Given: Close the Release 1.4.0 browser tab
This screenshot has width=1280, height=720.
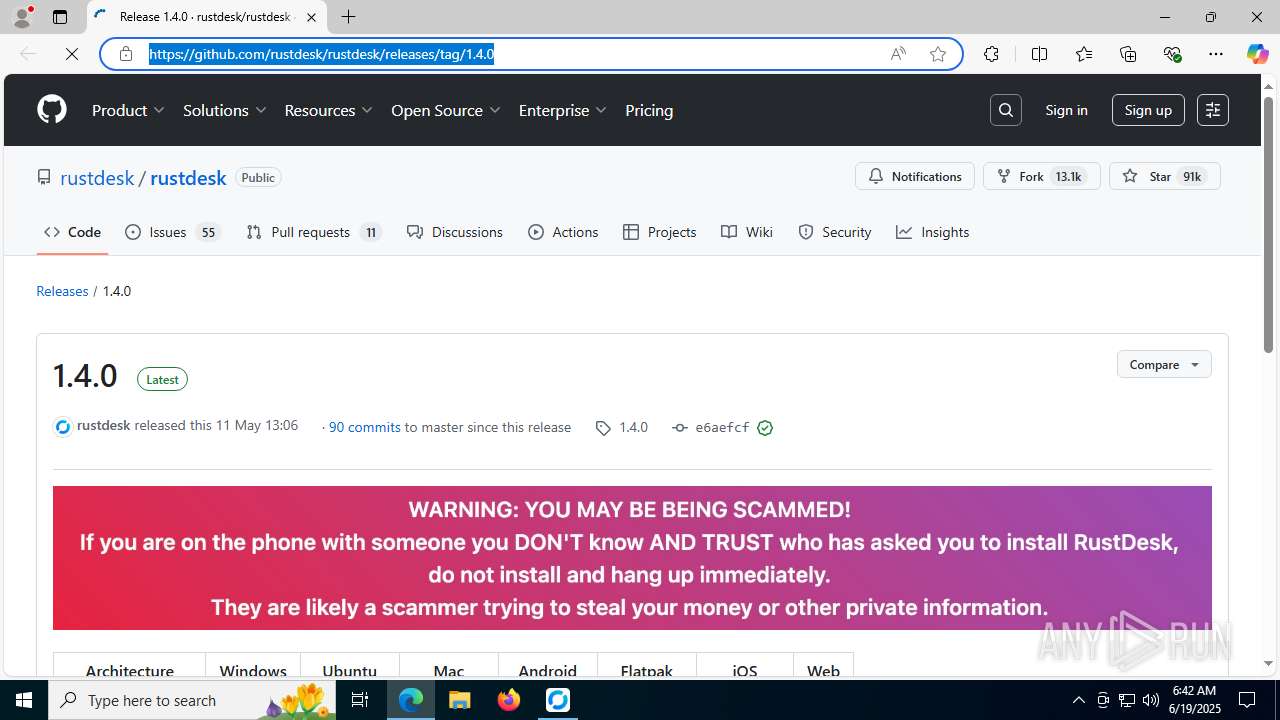Looking at the screenshot, I should click(311, 17).
